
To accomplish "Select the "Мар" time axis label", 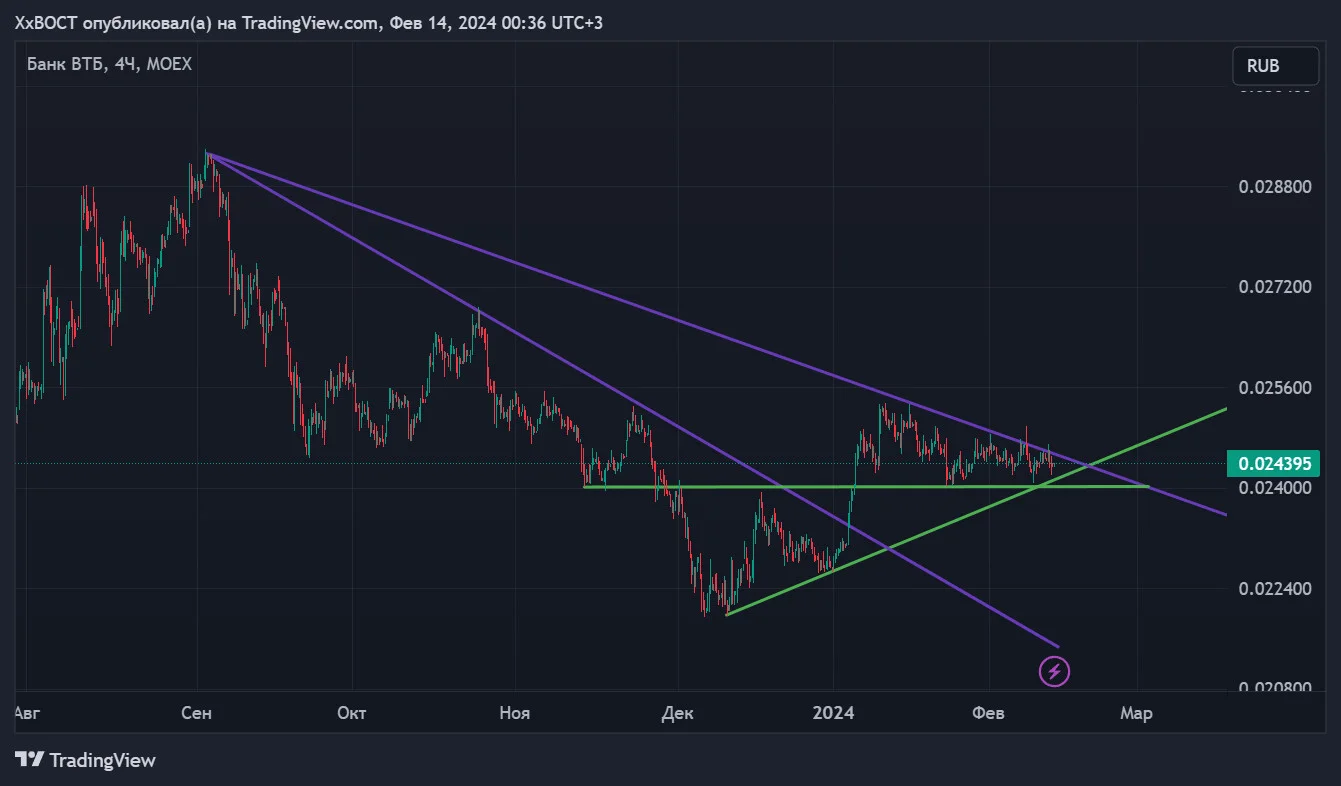I will [x=1136, y=713].
